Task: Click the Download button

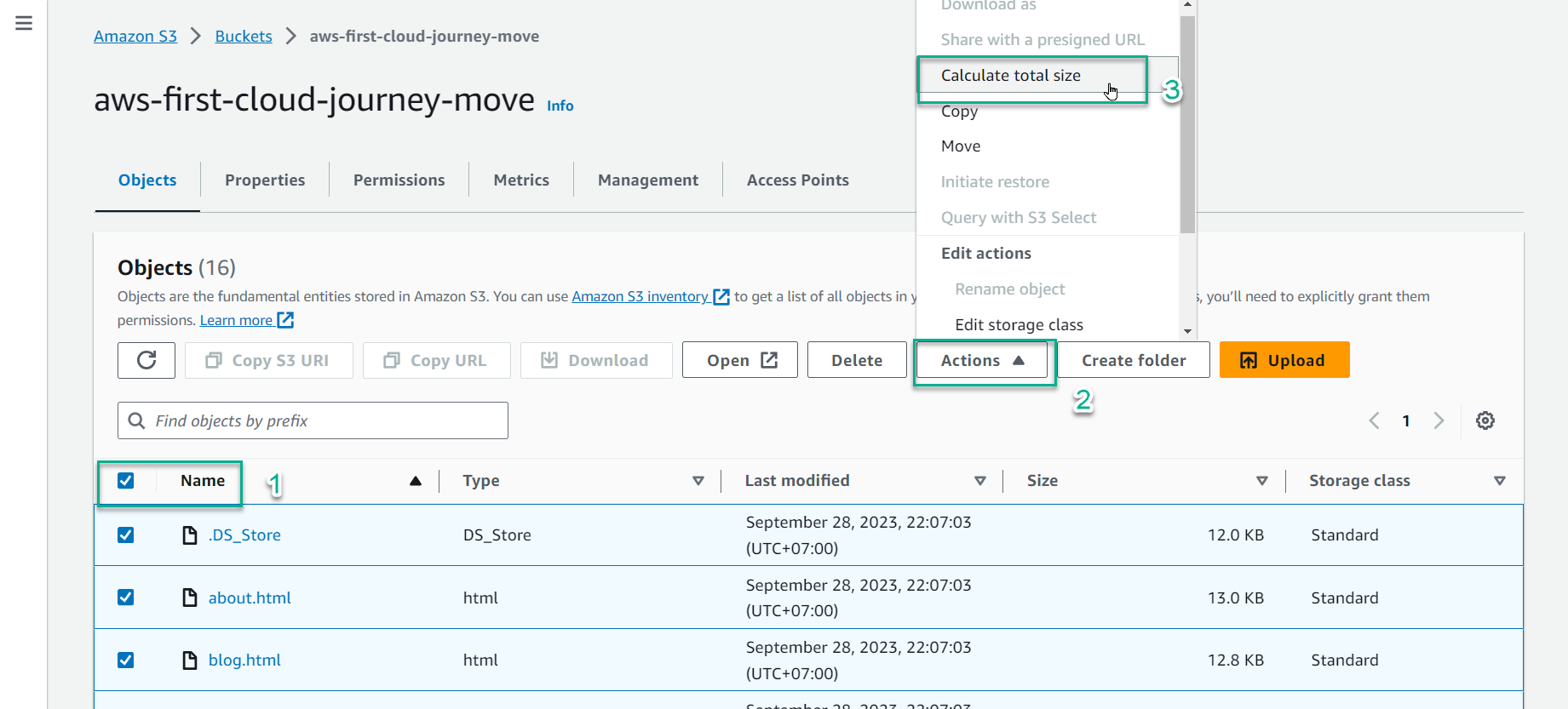Action: (x=596, y=360)
